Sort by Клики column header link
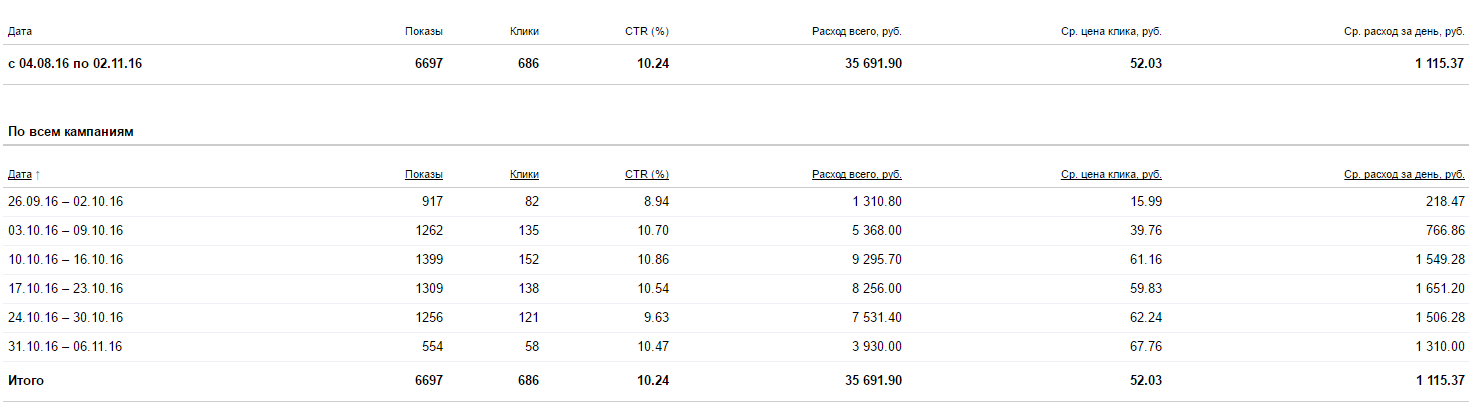The width and height of the screenshot is (1469, 406). (x=524, y=174)
